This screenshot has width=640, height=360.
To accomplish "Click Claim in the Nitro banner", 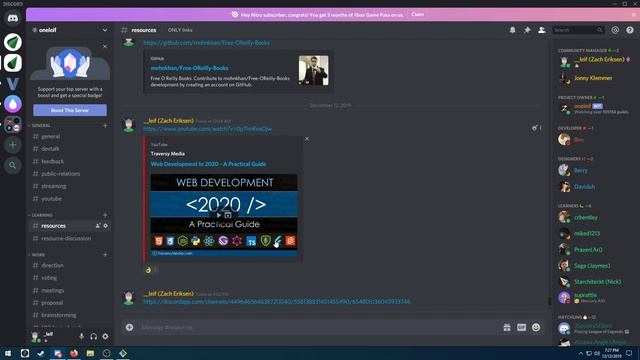I will [417, 14].
